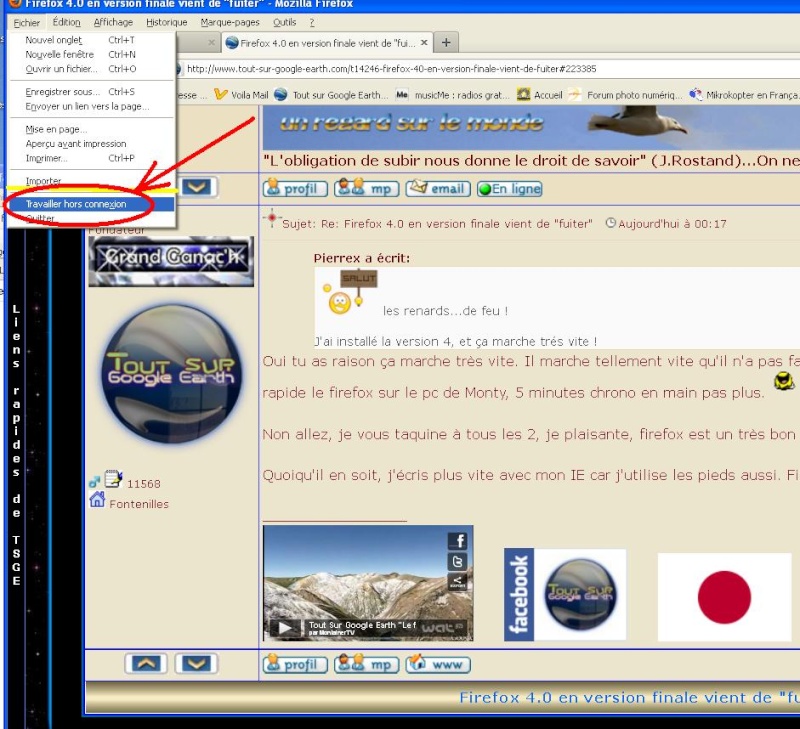The width and height of the screenshot is (800, 729).
Task: Click the Fontenilles location text
Action: [x=139, y=504]
